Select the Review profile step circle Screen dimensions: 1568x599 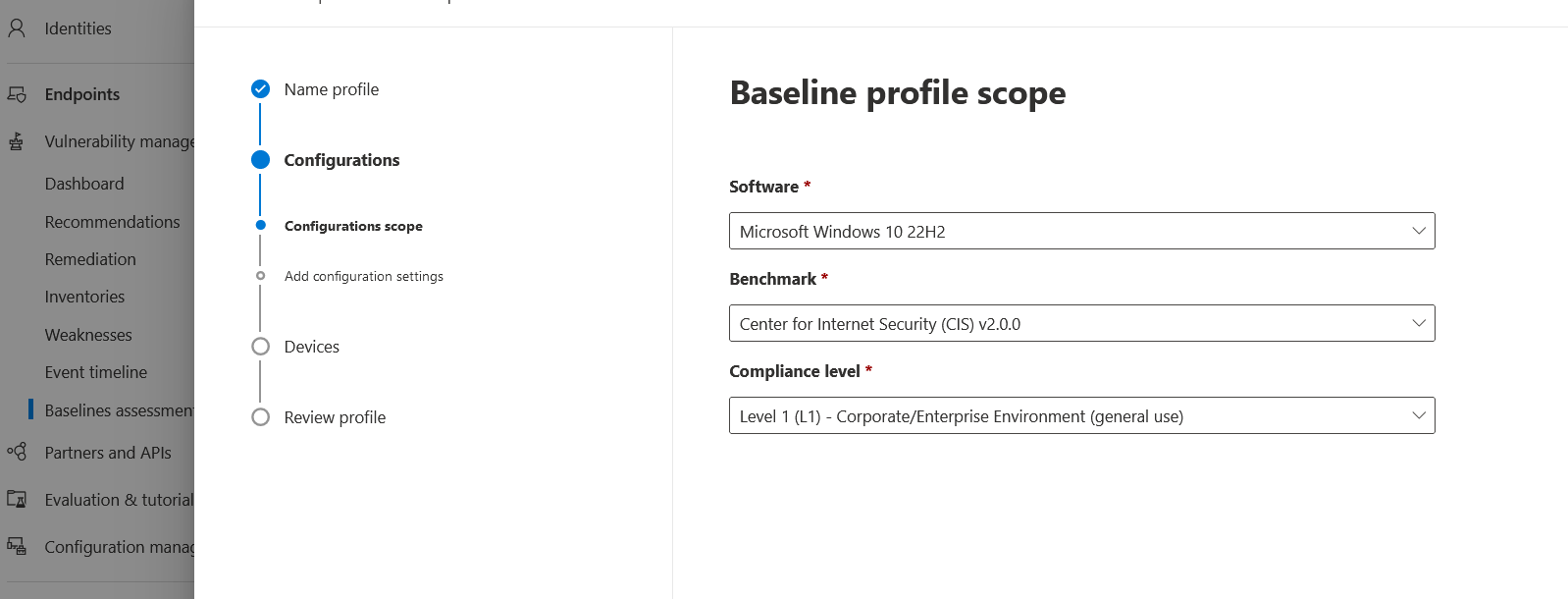[x=260, y=417]
